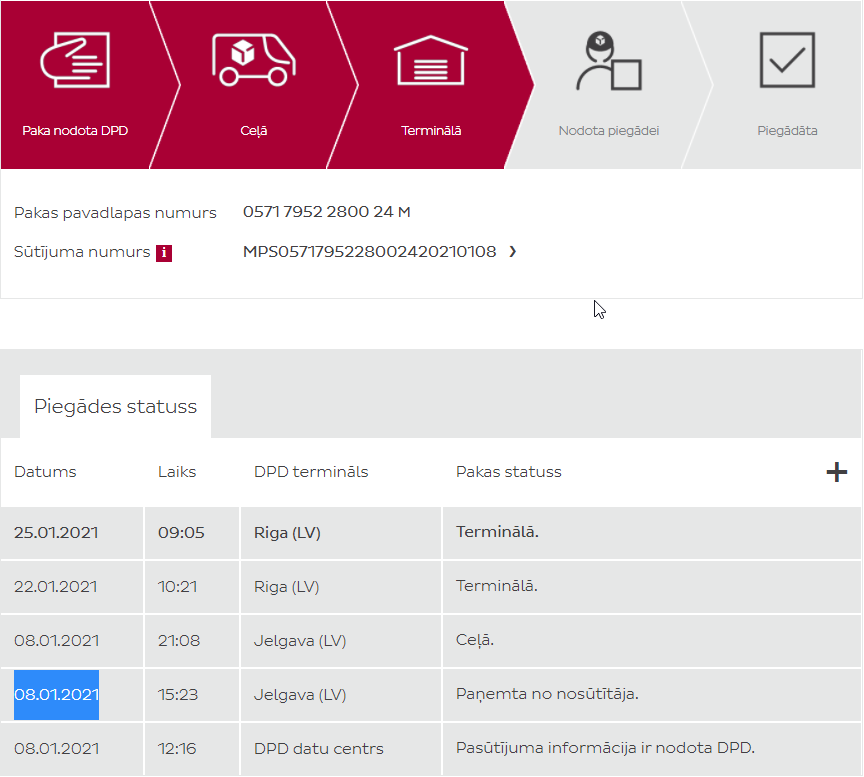
Task: Click the DPD termināls column header
Action: pyautogui.click(x=311, y=472)
